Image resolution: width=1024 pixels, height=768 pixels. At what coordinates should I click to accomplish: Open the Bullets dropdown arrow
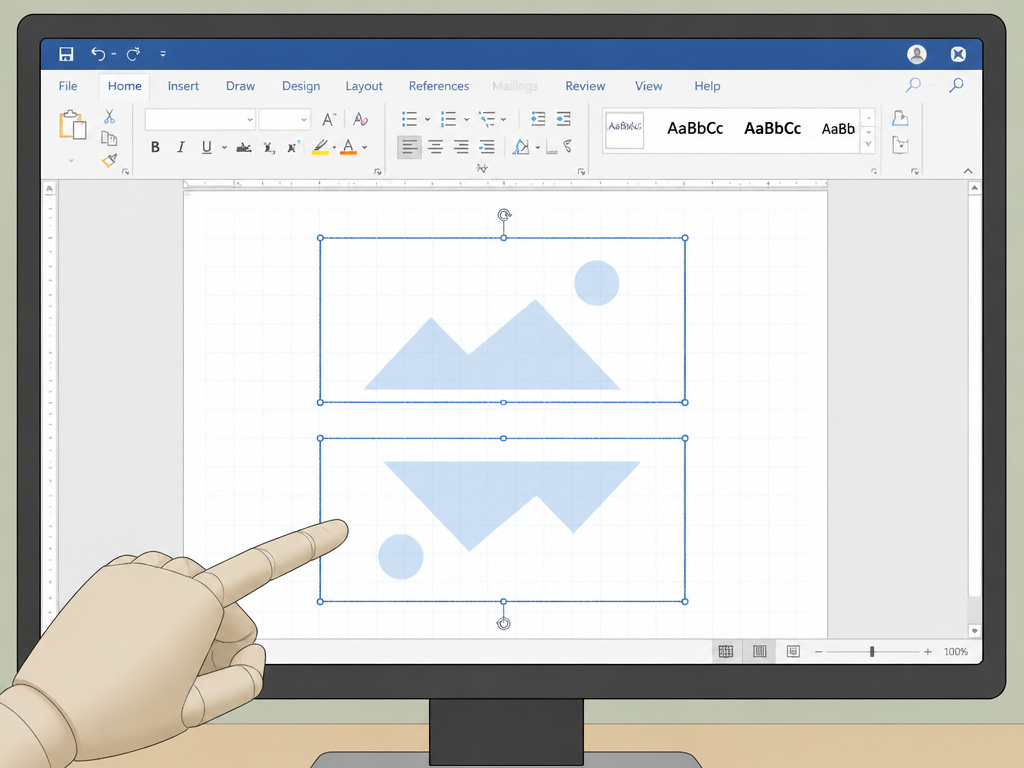coord(427,120)
